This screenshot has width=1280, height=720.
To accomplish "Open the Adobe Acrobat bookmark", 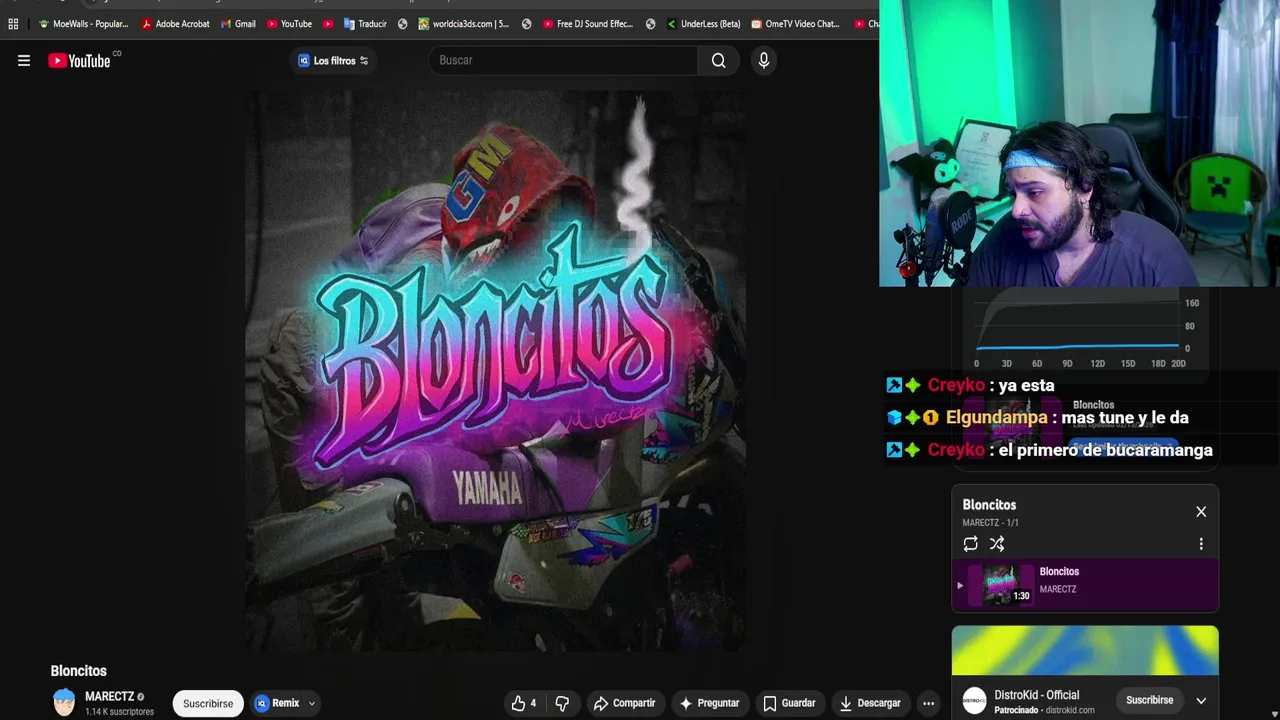I will pos(175,24).
